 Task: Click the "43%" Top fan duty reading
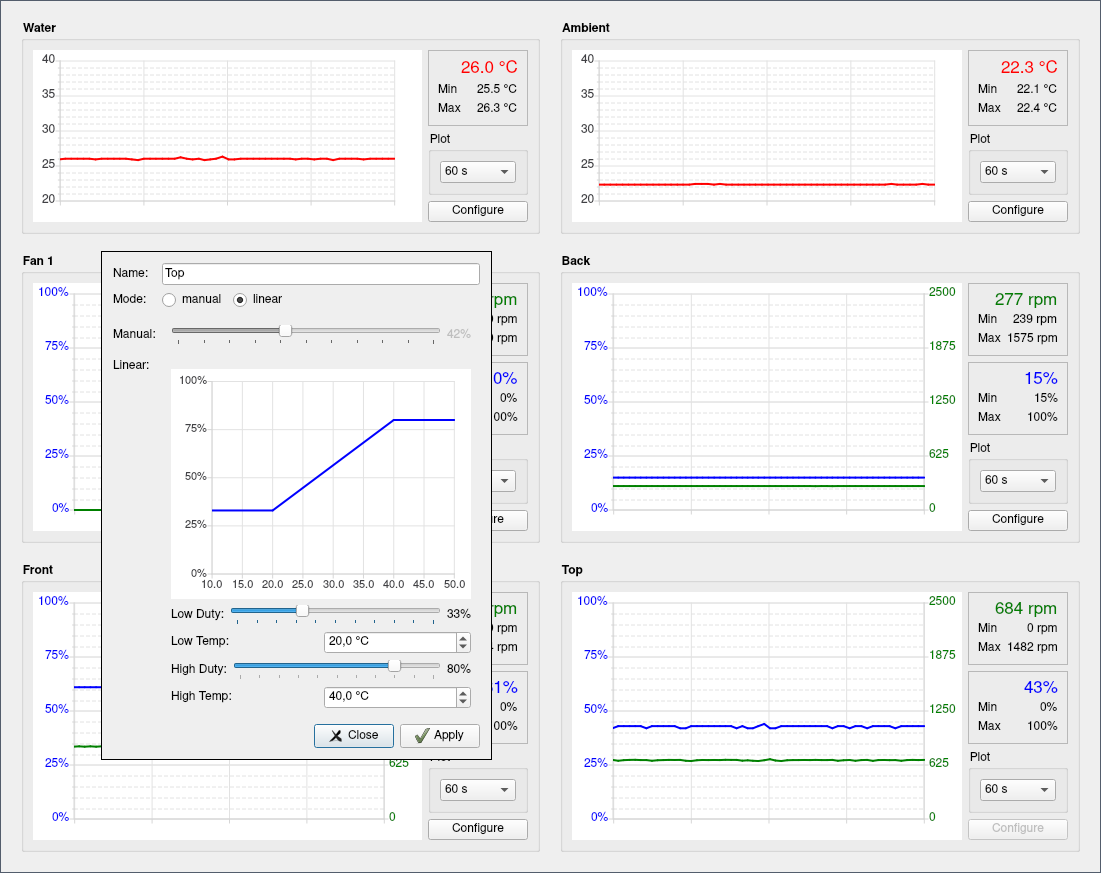click(x=1041, y=688)
